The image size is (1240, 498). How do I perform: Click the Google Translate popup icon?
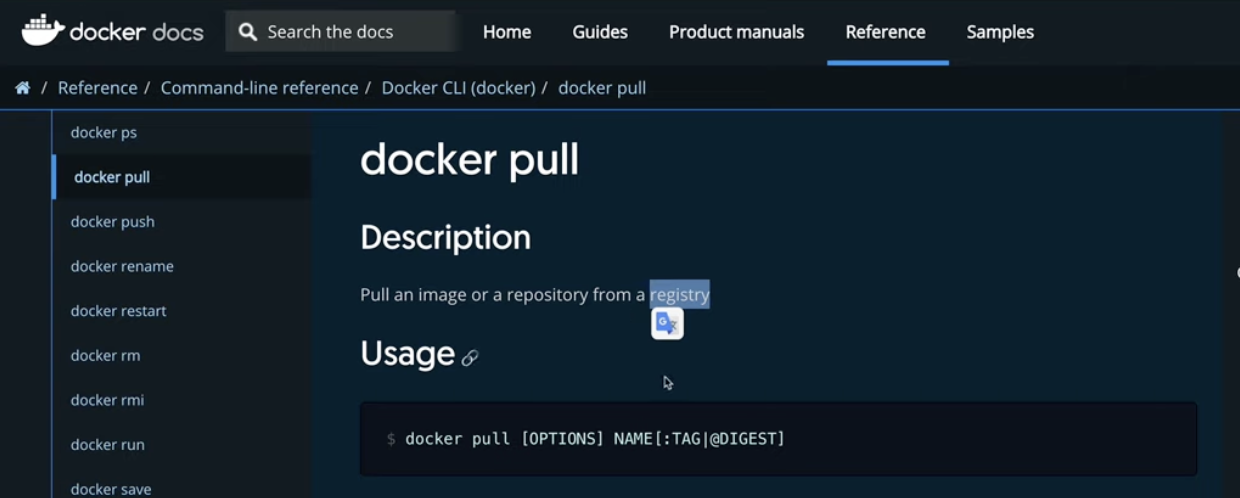pos(667,323)
